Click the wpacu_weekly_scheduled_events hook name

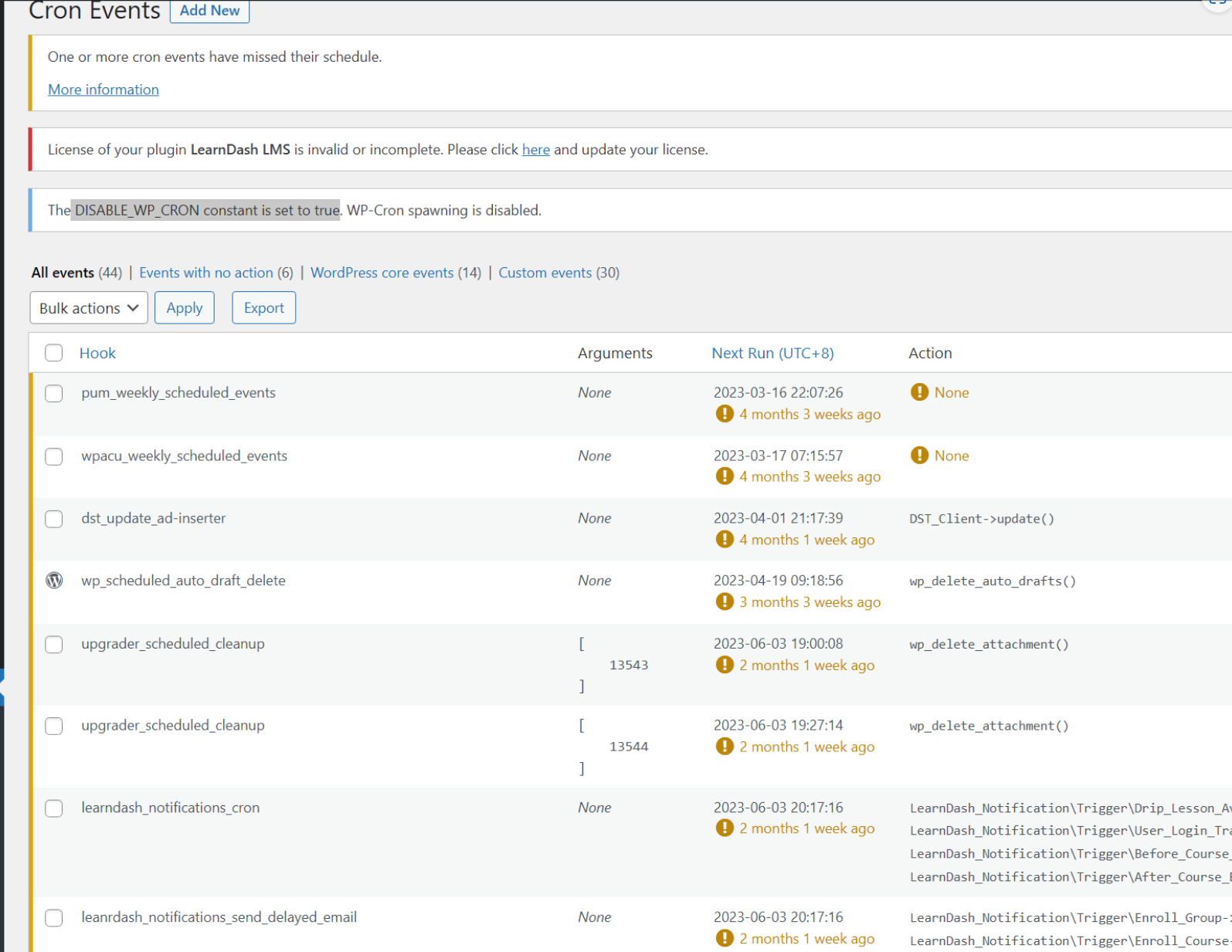point(184,456)
